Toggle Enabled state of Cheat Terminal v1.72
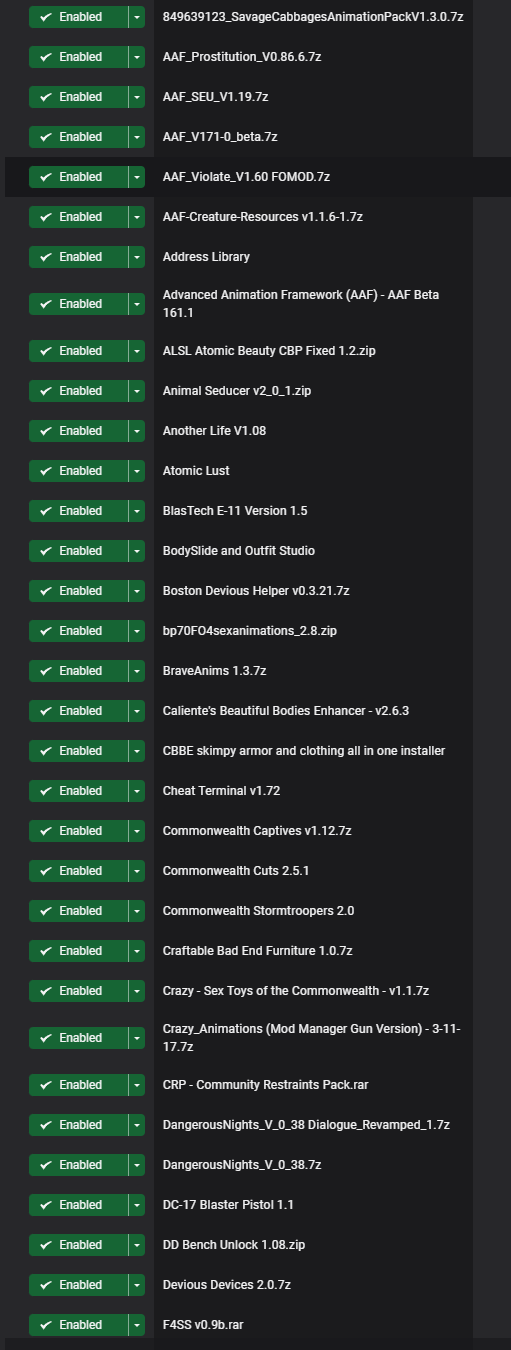511x1350 pixels. point(78,791)
